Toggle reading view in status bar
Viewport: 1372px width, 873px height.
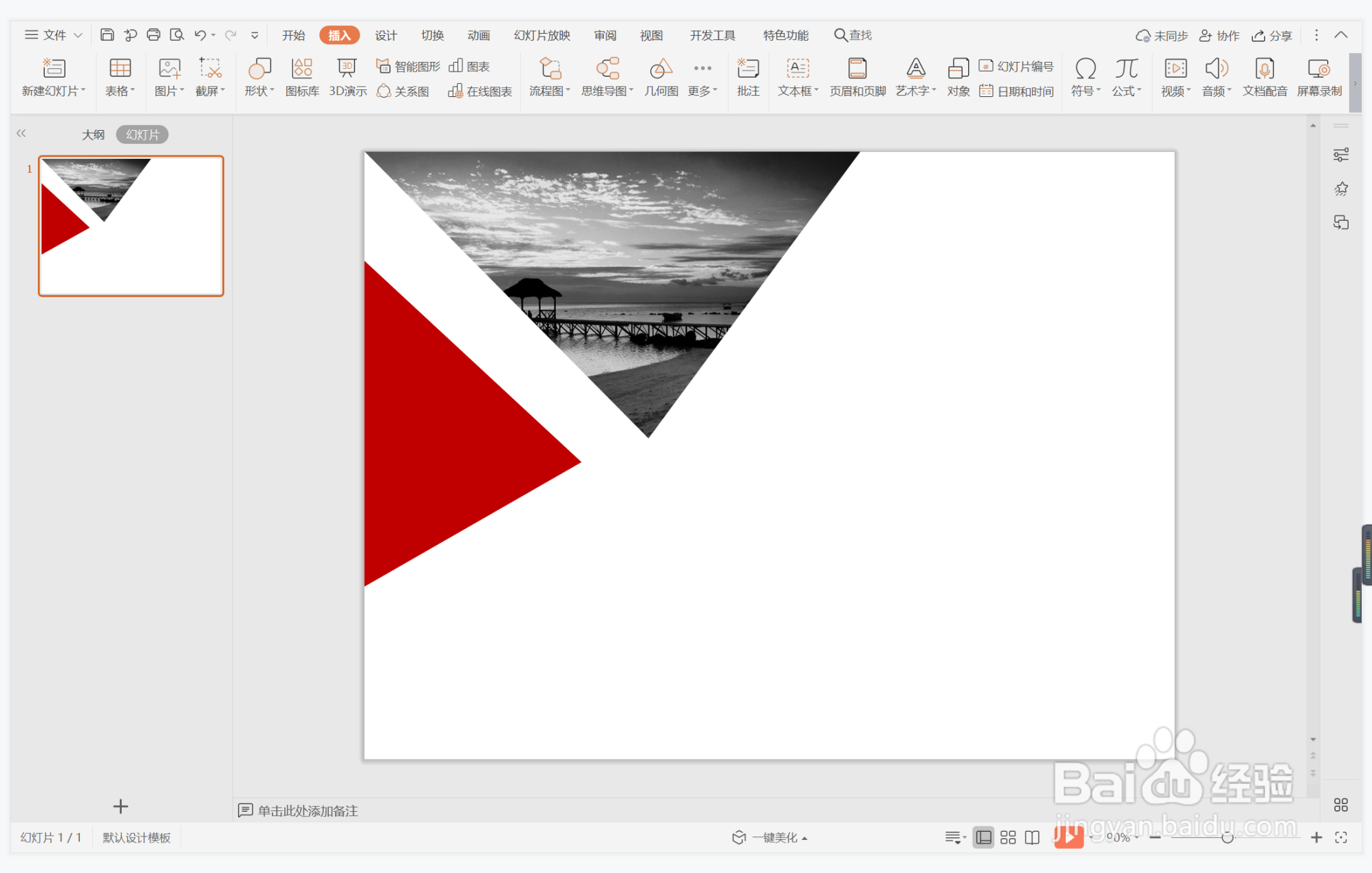point(1032,837)
